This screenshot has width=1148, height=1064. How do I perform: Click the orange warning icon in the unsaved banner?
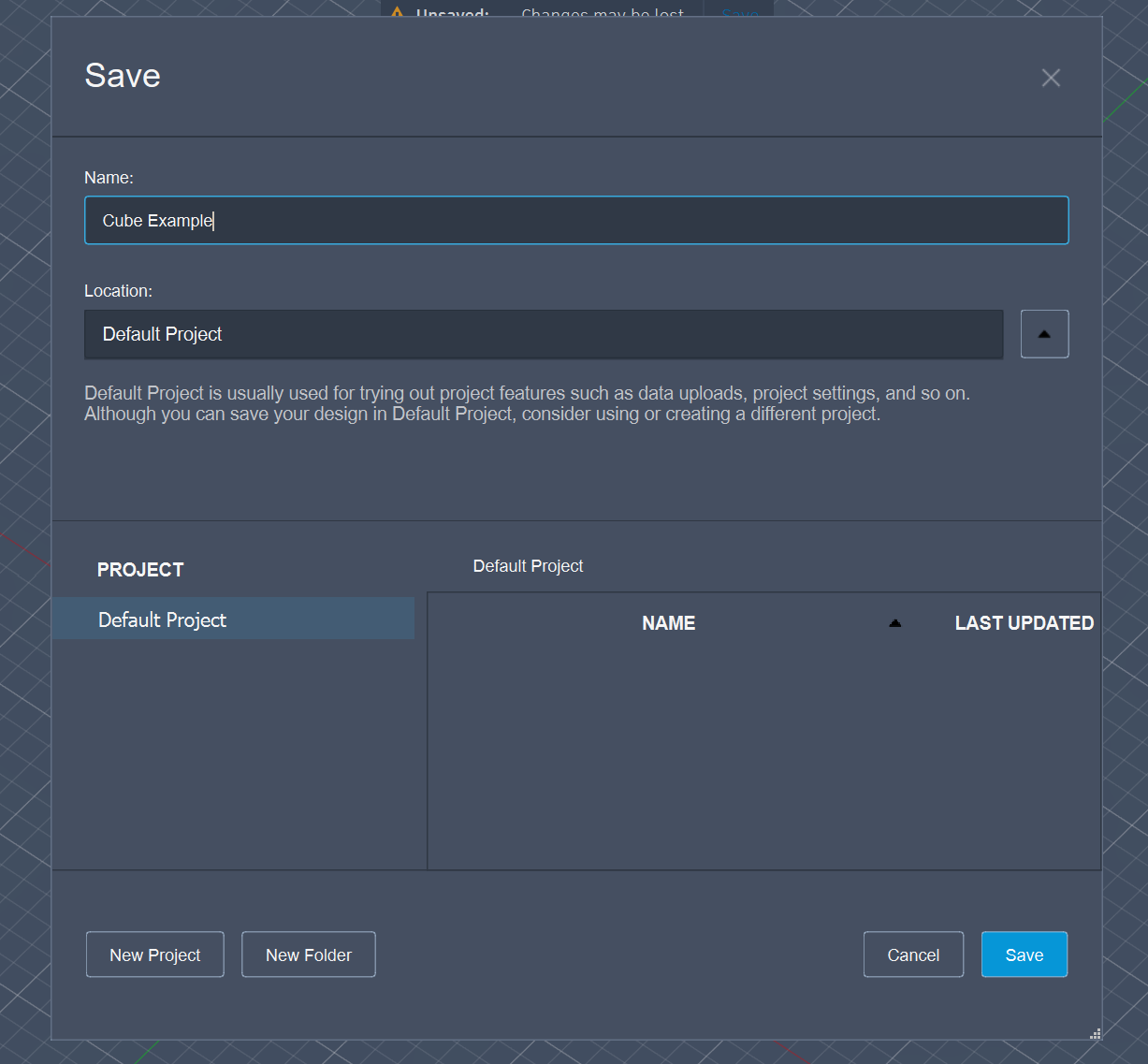coord(398,12)
